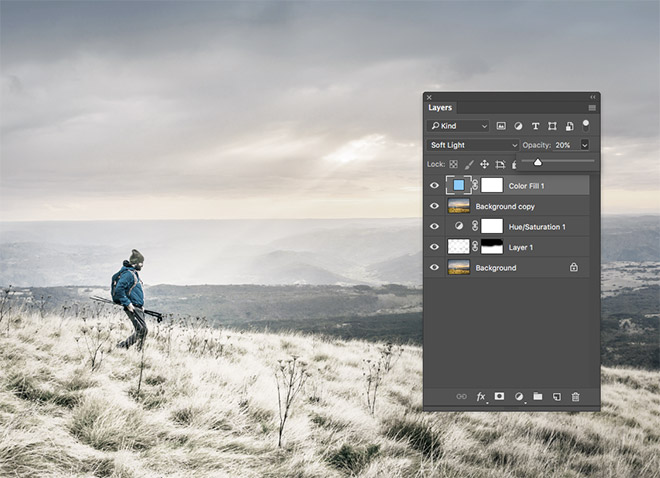Screen dimensions: 660x478
Task: Select the Layers panel tab
Action: tap(440, 107)
